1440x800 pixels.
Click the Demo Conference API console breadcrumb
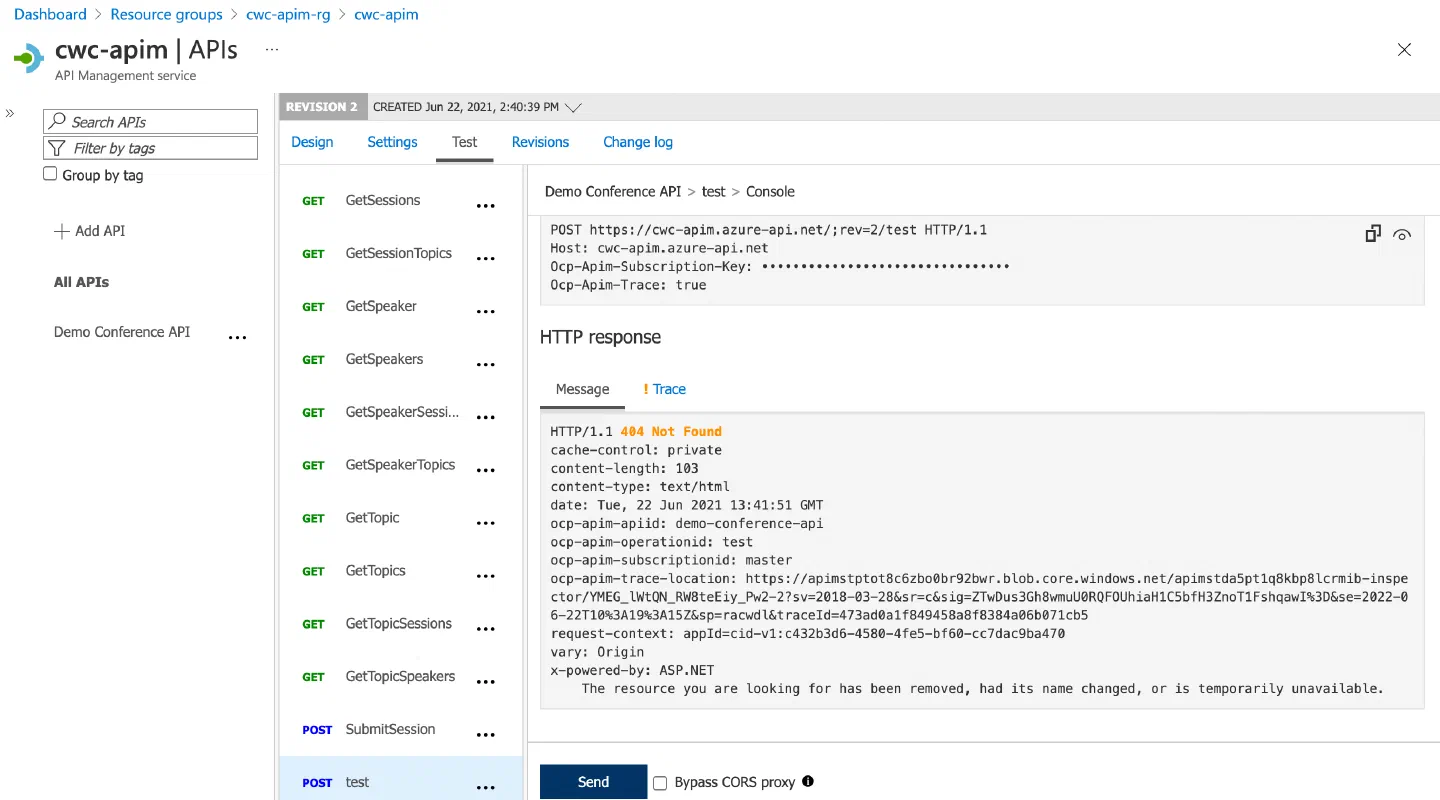[x=613, y=191]
